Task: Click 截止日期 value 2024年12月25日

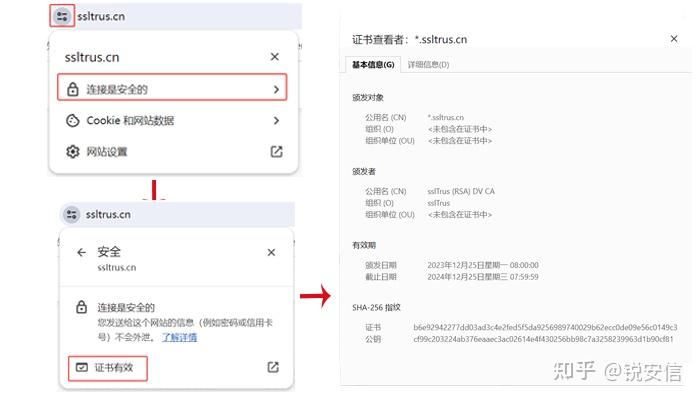Action: click(483, 277)
